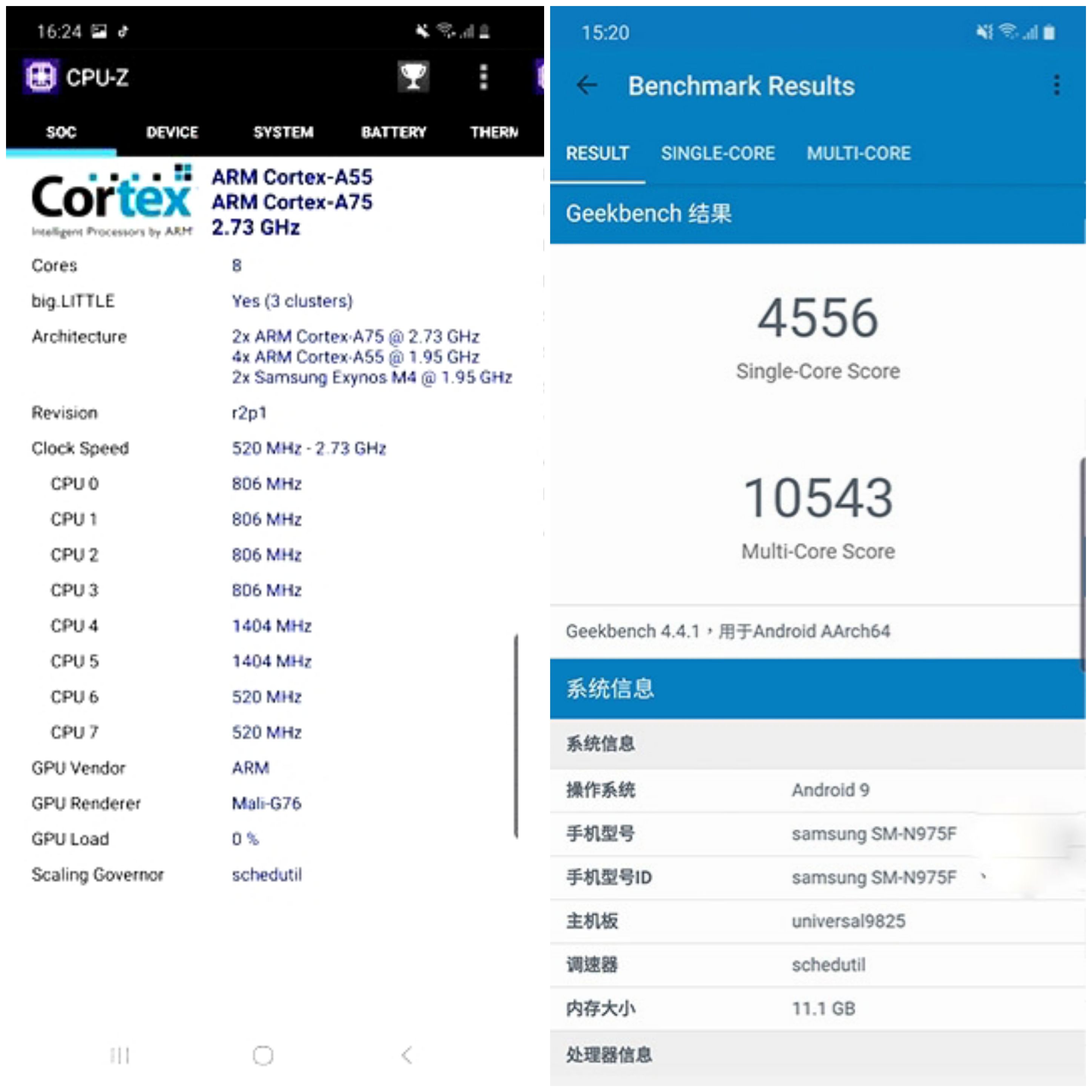Tap the Cores value 8
The image size is (1092, 1092).
tap(237, 265)
